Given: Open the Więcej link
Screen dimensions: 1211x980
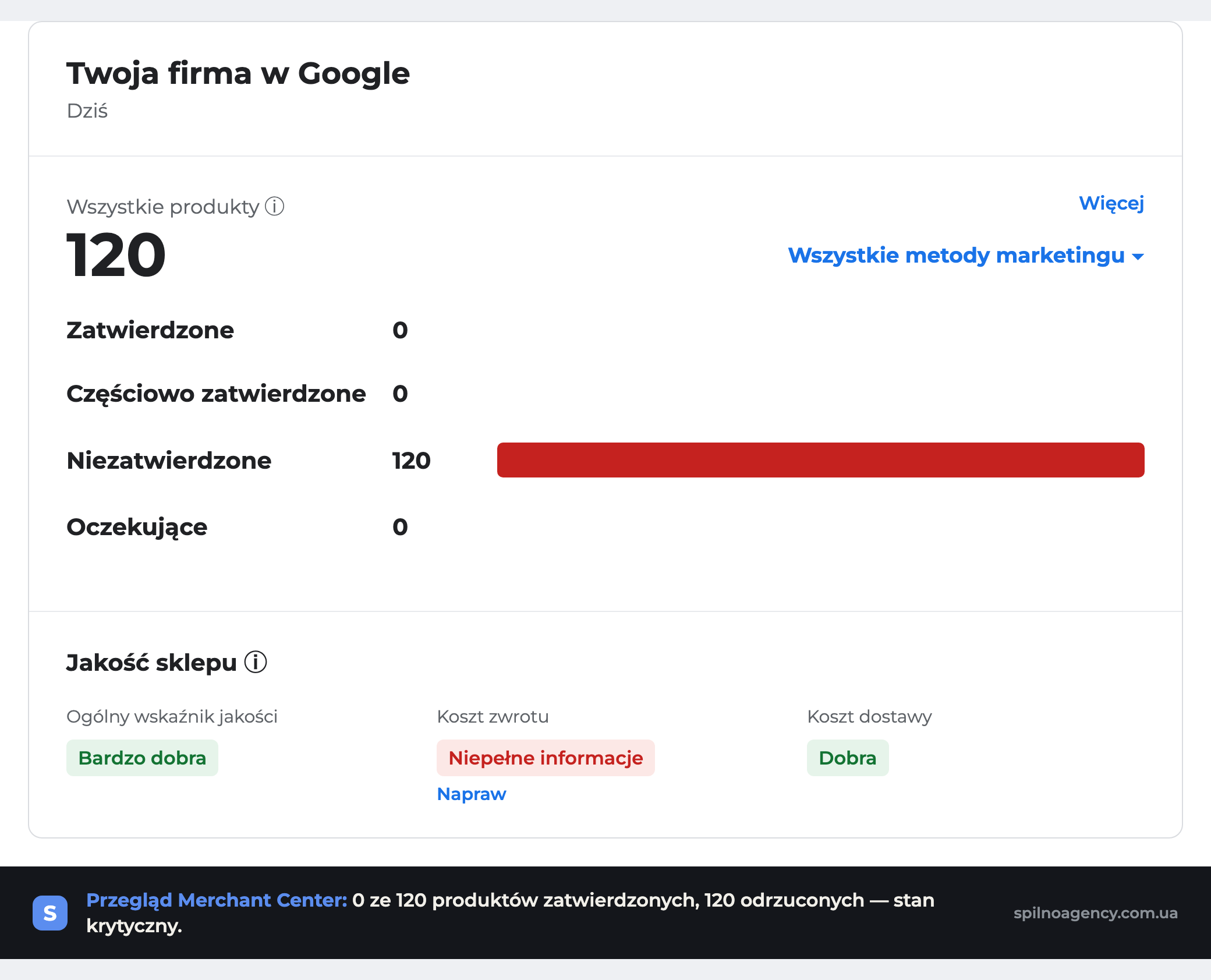Looking at the screenshot, I should [1111, 203].
